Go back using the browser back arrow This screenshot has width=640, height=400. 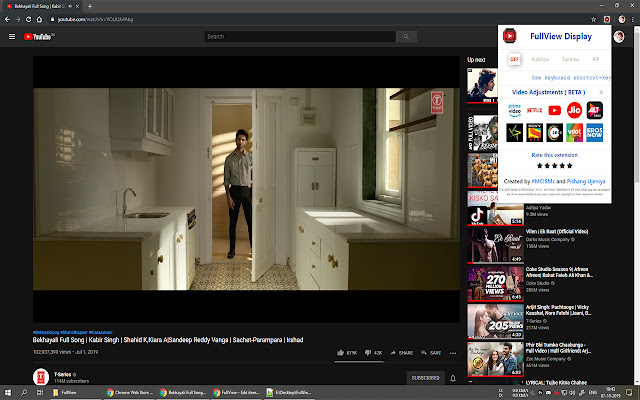pyautogui.click(x=7, y=19)
